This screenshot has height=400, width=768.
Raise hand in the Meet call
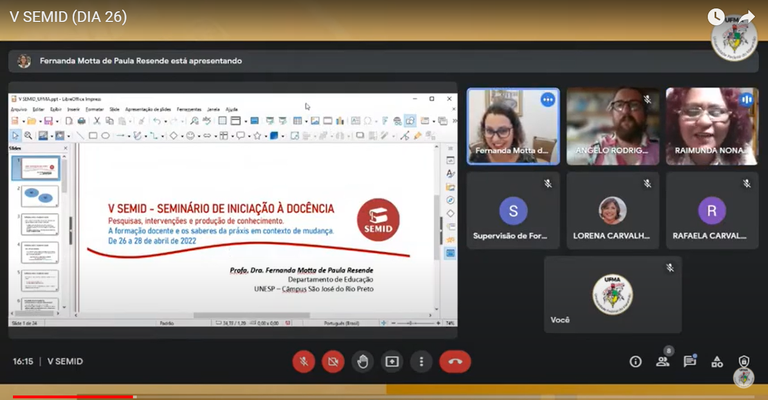click(362, 362)
